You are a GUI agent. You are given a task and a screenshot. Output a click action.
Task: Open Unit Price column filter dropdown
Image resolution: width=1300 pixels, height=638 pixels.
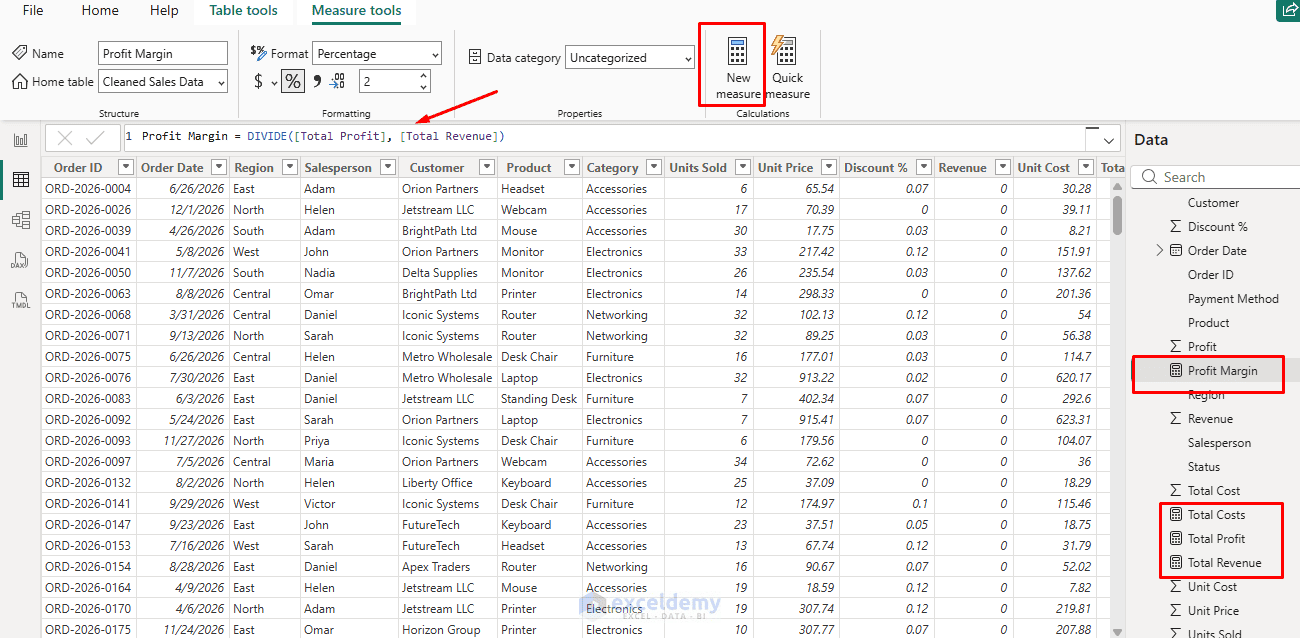(x=831, y=168)
